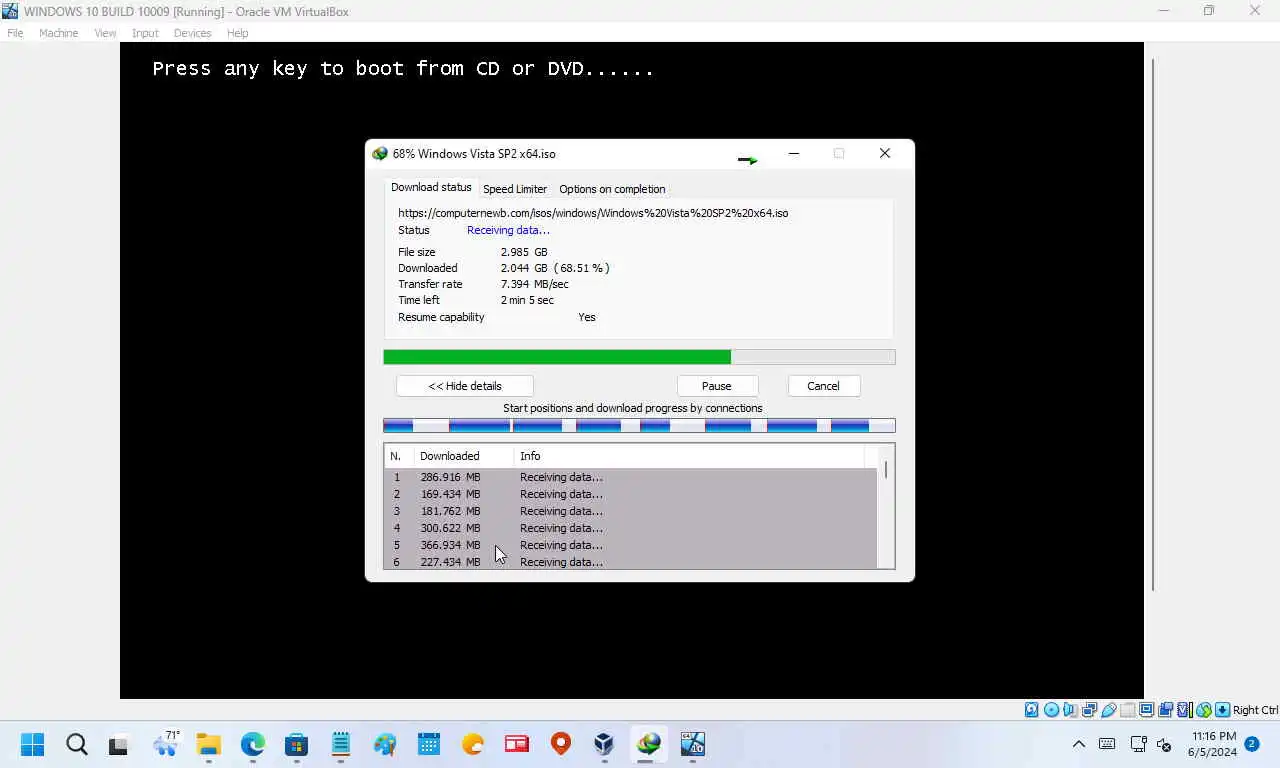Switch to Internet Download Manager taskbar icon
The width and height of the screenshot is (1280, 768).
[649, 744]
